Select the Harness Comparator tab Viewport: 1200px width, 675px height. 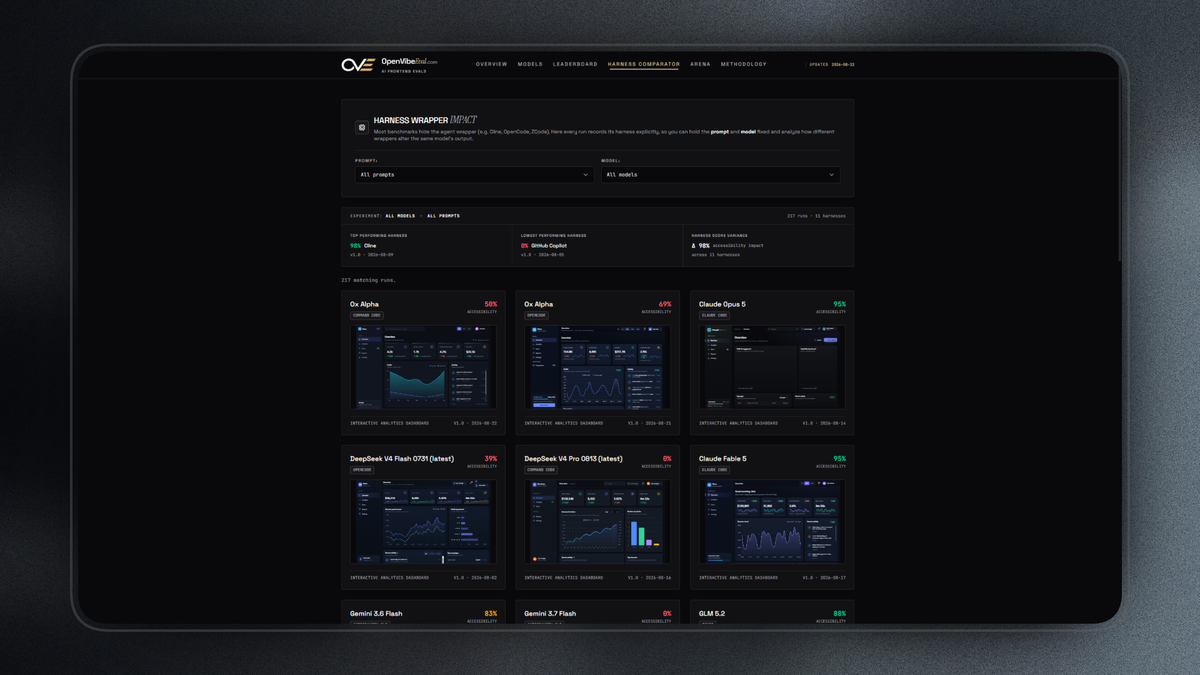(x=644, y=64)
